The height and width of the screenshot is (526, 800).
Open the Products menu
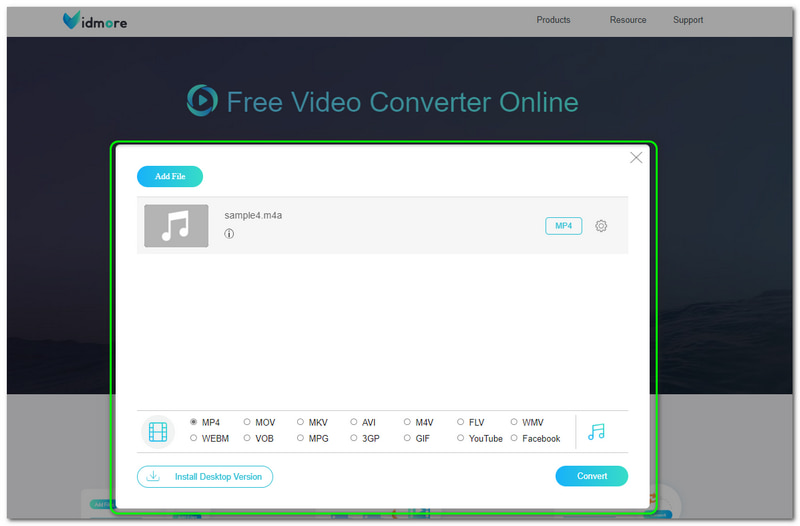click(553, 20)
